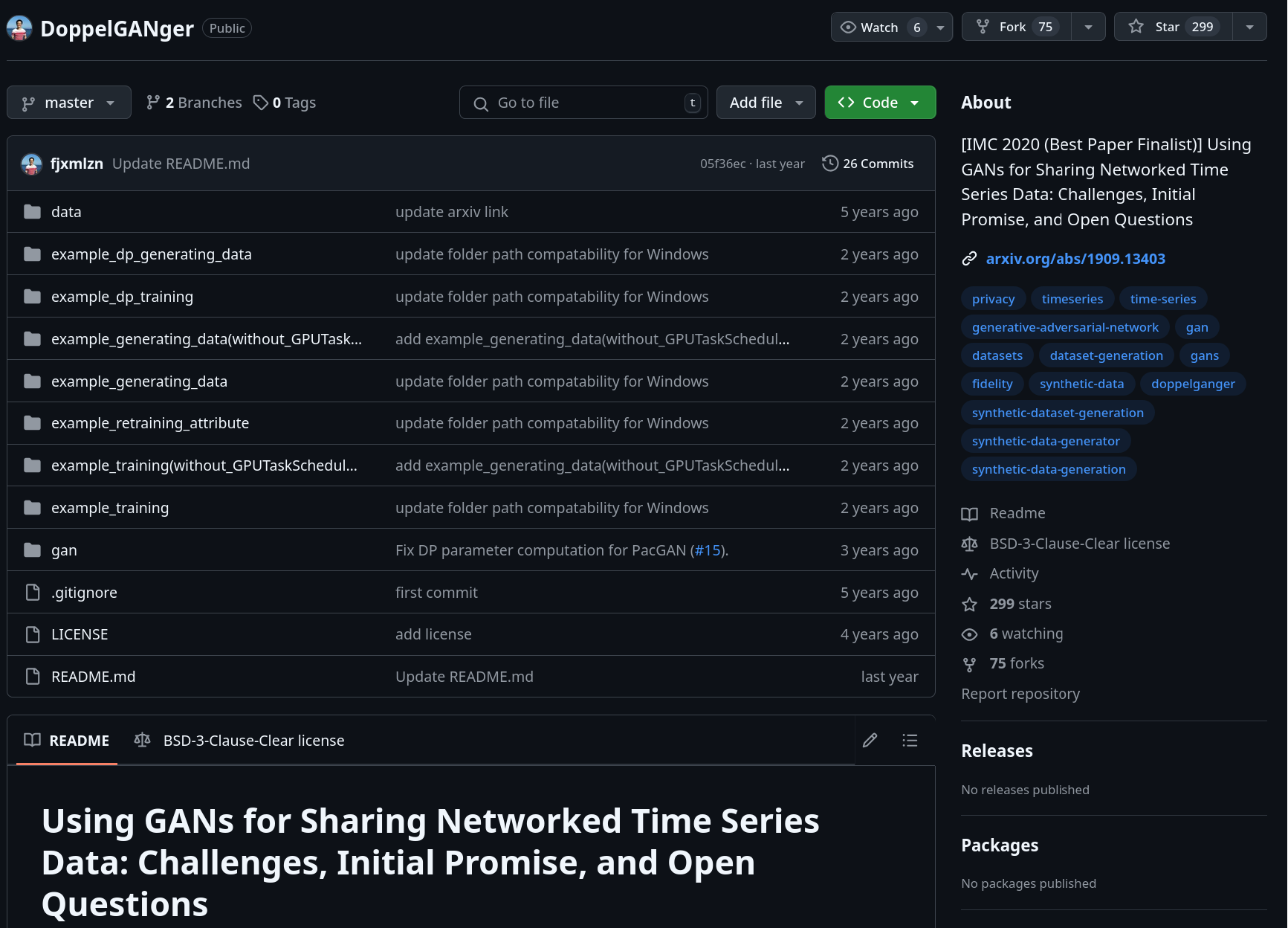The image size is (1288, 928).
Task: Click the synthetic-data topic tag
Action: tap(1081, 384)
